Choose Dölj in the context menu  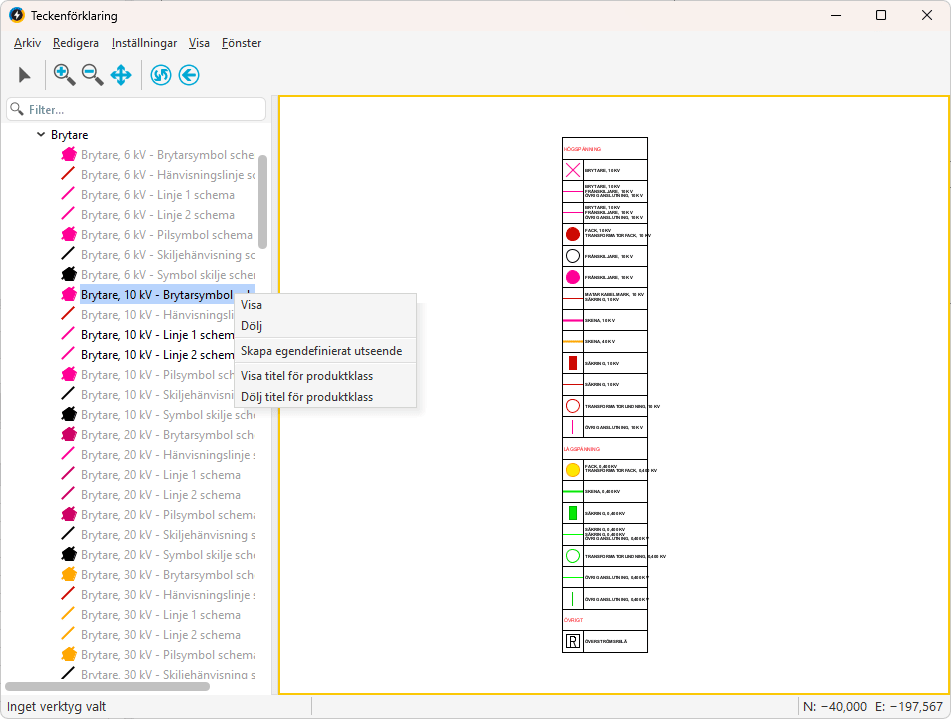coord(251,326)
